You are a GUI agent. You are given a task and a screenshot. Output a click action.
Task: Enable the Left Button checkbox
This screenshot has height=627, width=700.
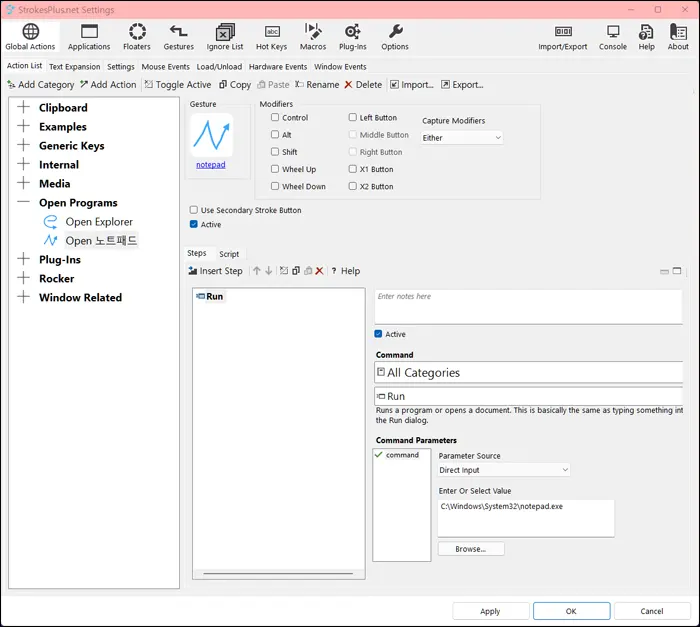(353, 117)
